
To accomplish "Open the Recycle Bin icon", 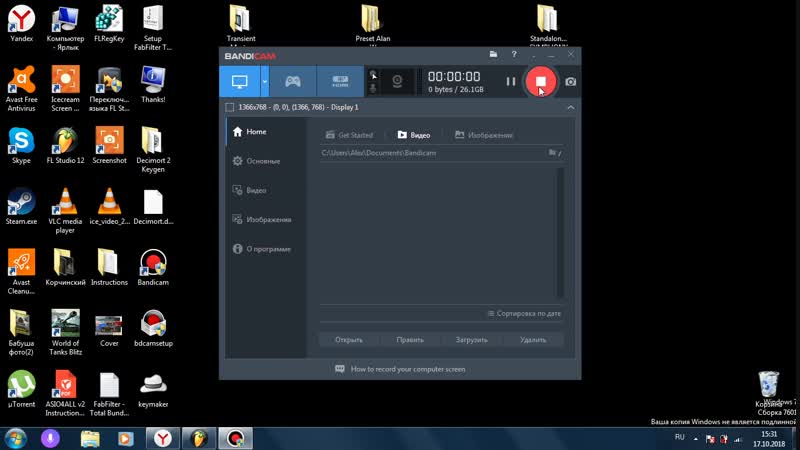I will [768, 389].
